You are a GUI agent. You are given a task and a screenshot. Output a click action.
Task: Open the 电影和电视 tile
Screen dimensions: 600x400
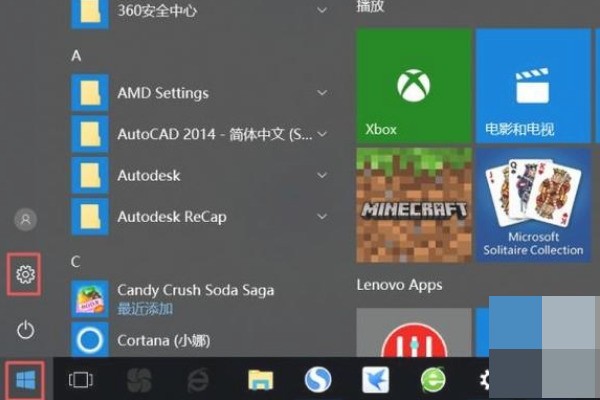pyautogui.click(x=533, y=86)
